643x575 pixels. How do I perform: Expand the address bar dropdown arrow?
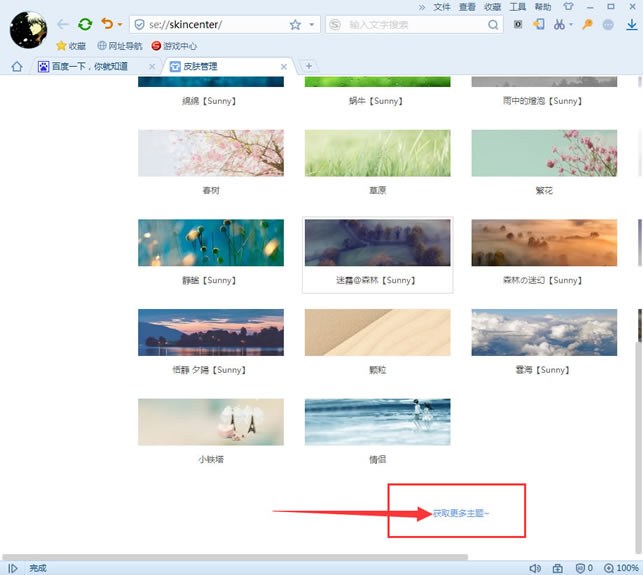pos(312,24)
